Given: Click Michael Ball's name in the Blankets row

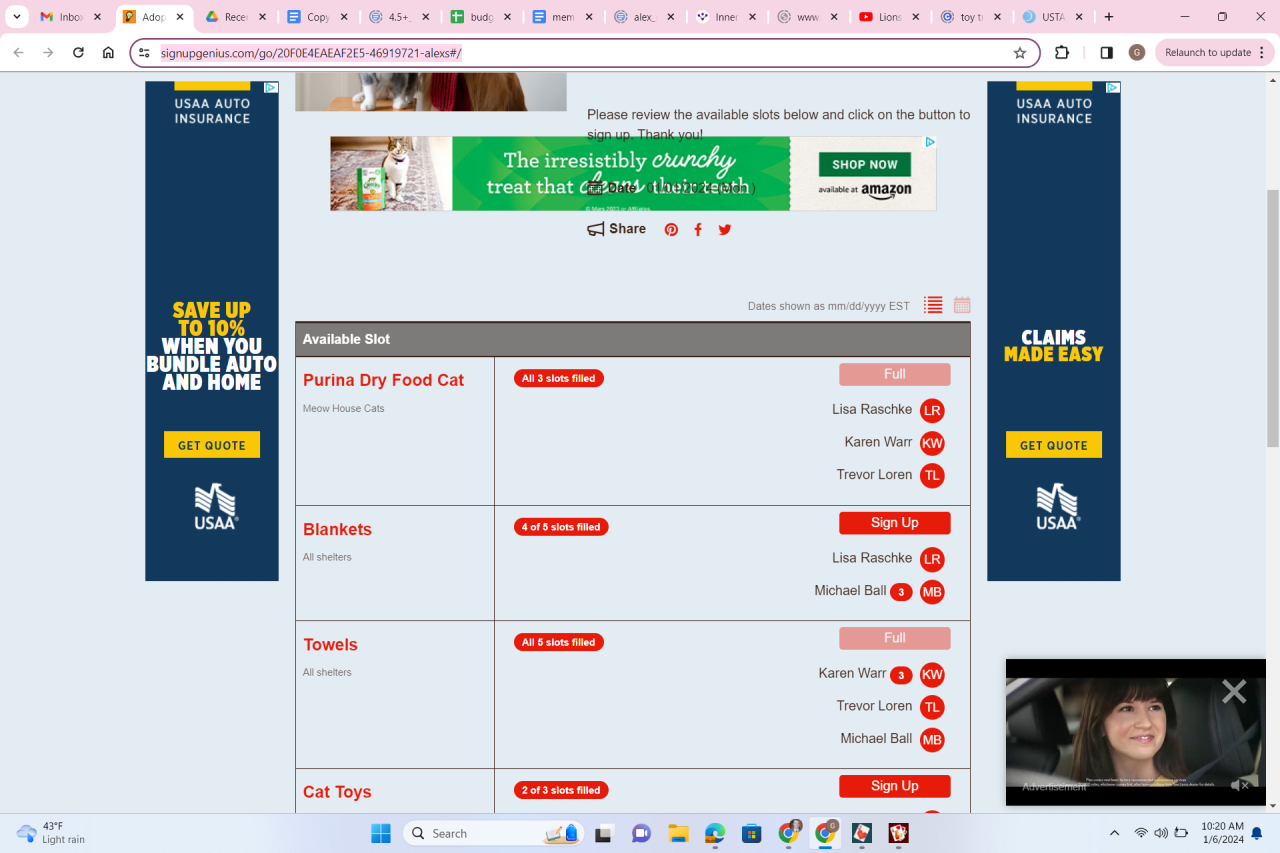Looking at the screenshot, I should point(850,590).
